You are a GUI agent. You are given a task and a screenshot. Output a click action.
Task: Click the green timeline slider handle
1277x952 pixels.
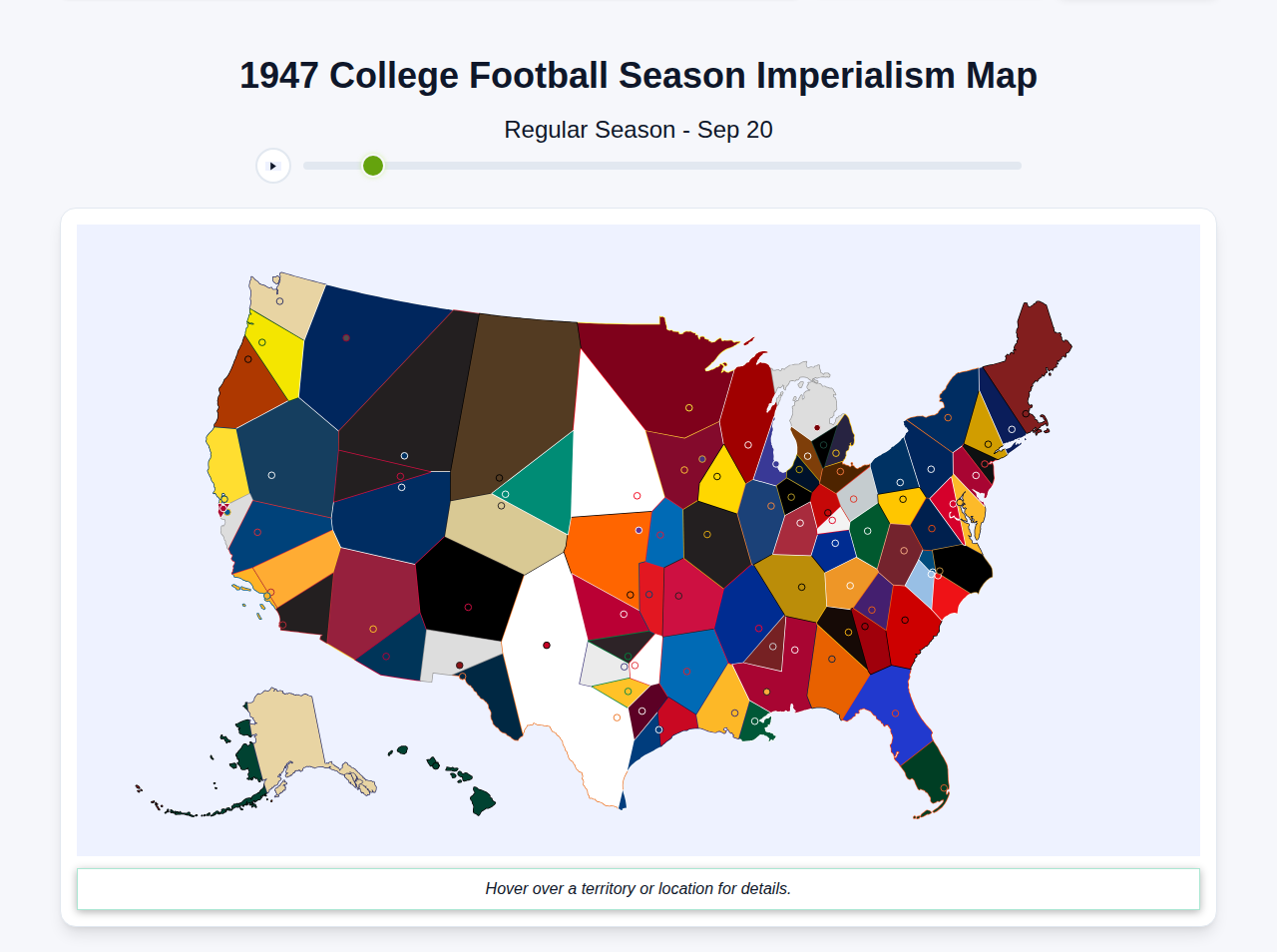(373, 166)
